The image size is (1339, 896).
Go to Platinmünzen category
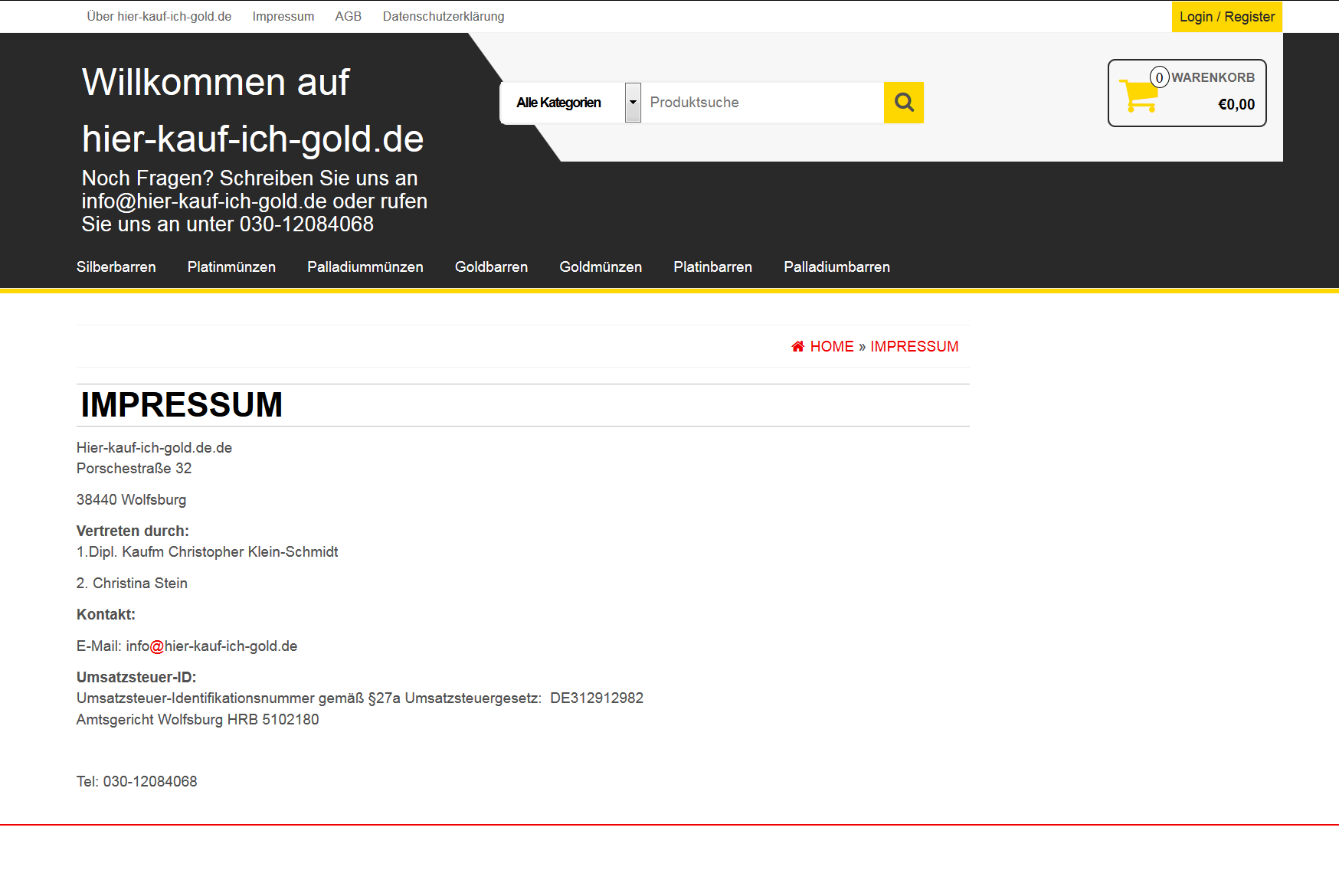[x=231, y=267]
